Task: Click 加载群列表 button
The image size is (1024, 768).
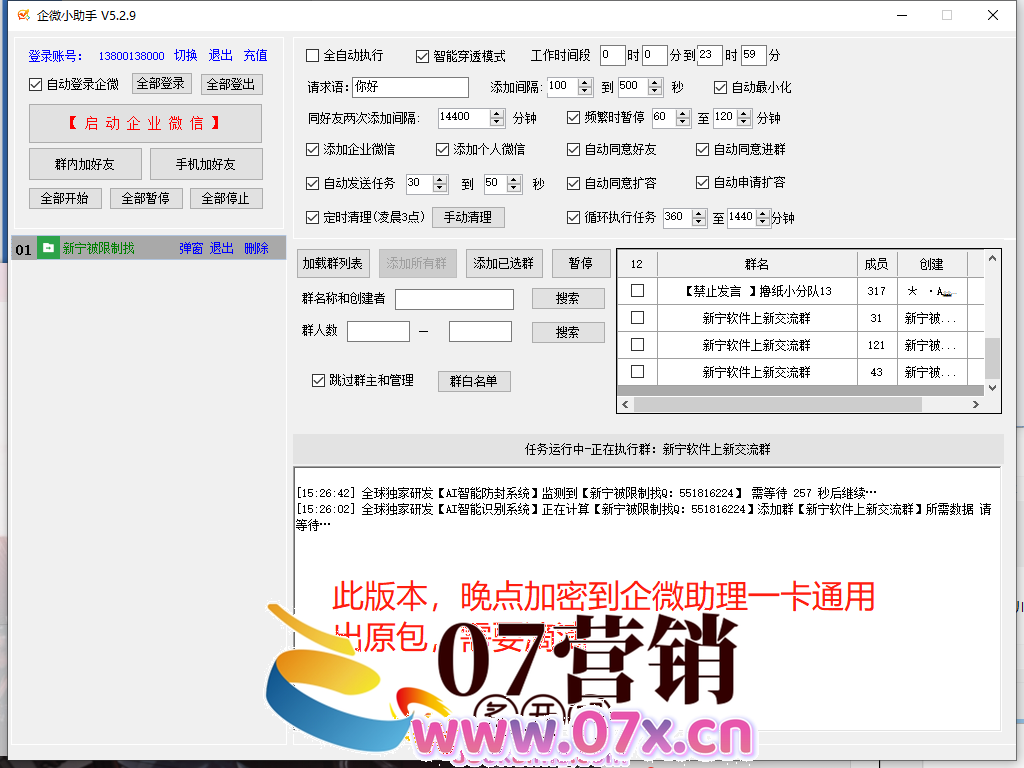Action: click(333, 263)
